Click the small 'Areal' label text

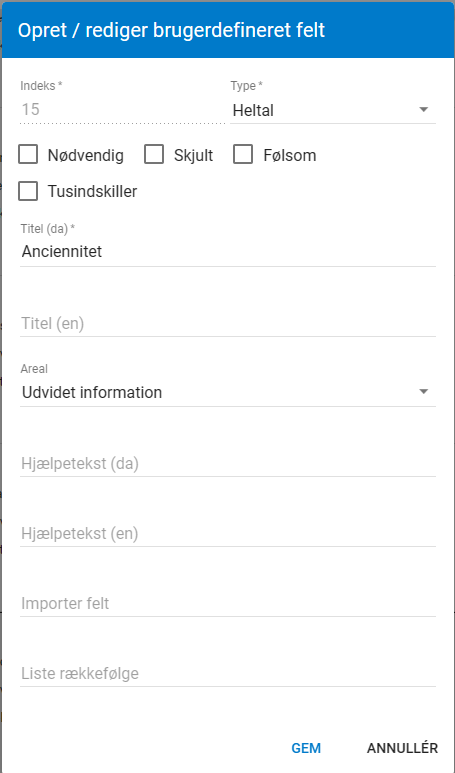(x=34, y=369)
